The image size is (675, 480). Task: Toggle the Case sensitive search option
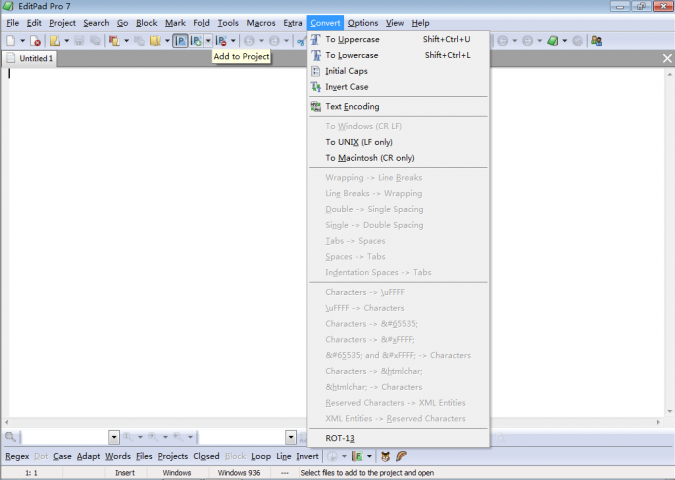click(62, 456)
